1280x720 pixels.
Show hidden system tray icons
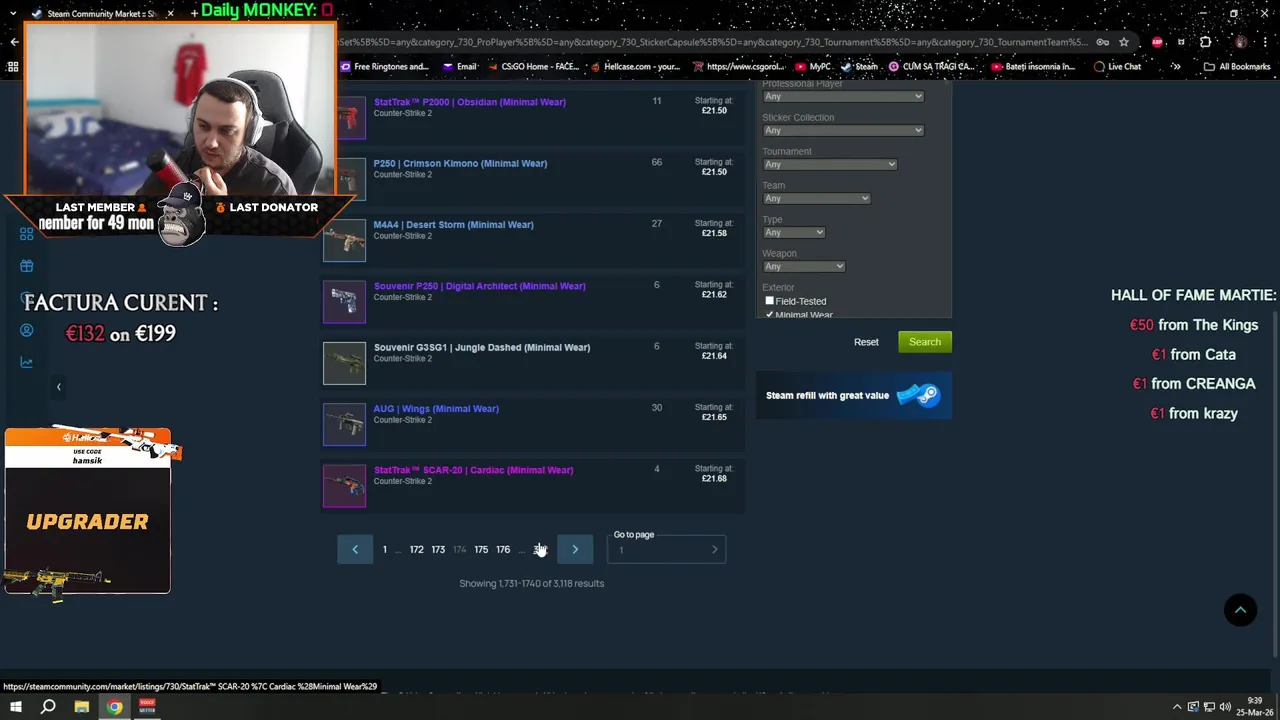1177,707
